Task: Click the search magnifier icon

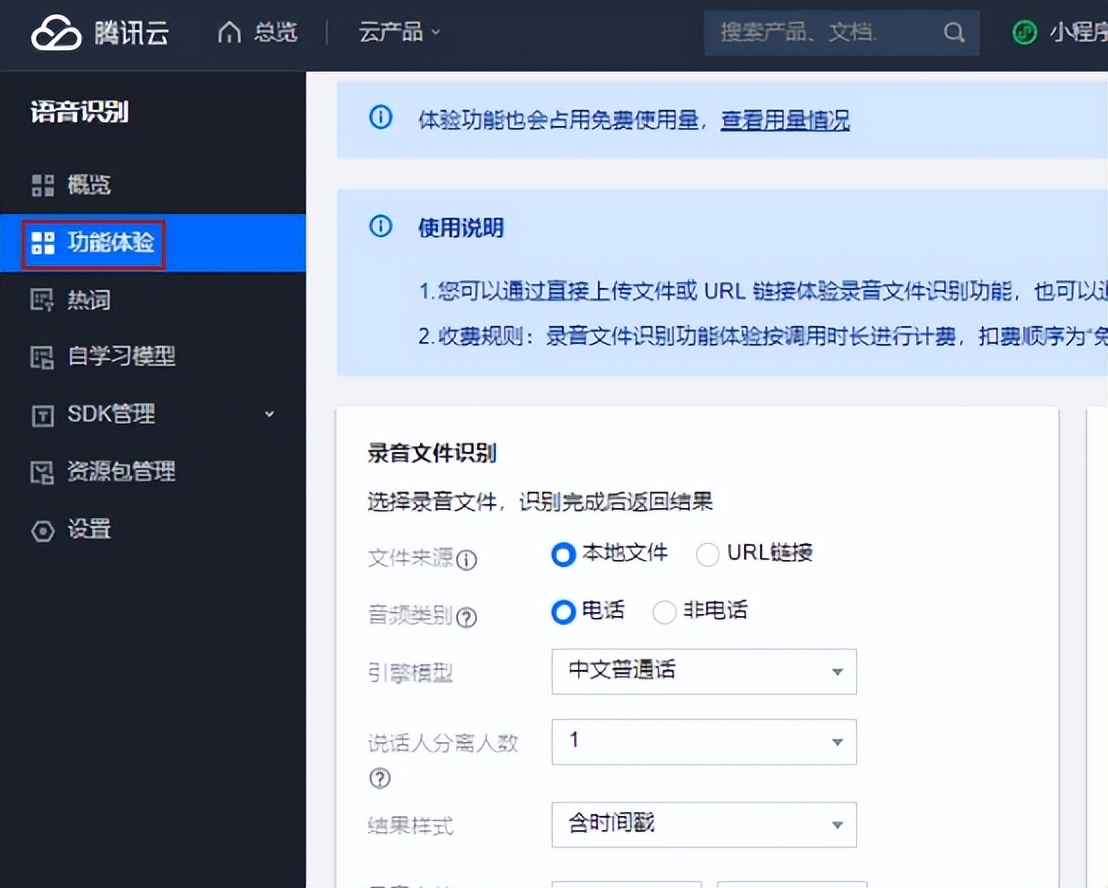Action: coord(953,33)
